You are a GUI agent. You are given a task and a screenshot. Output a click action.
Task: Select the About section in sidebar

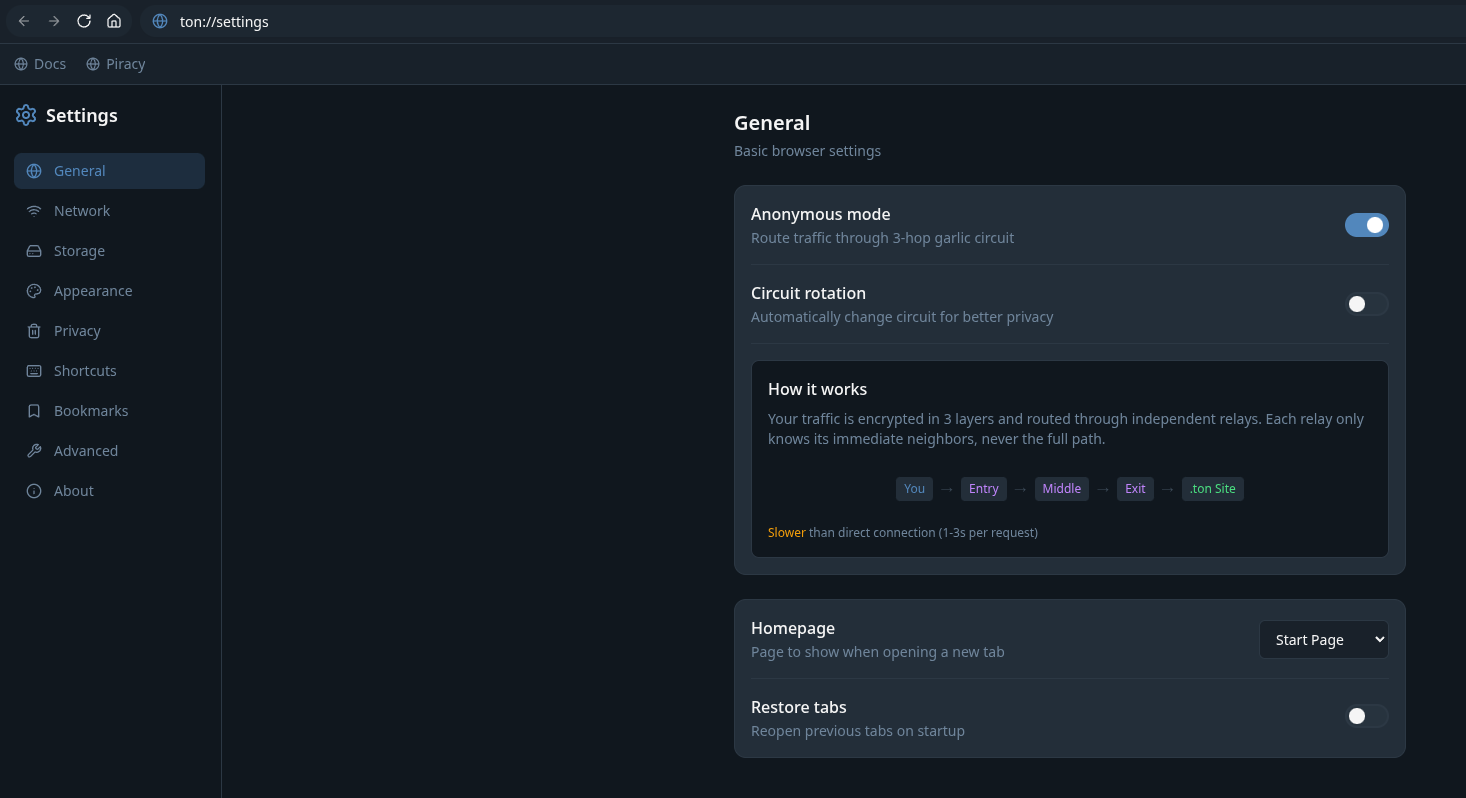[73, 491]
